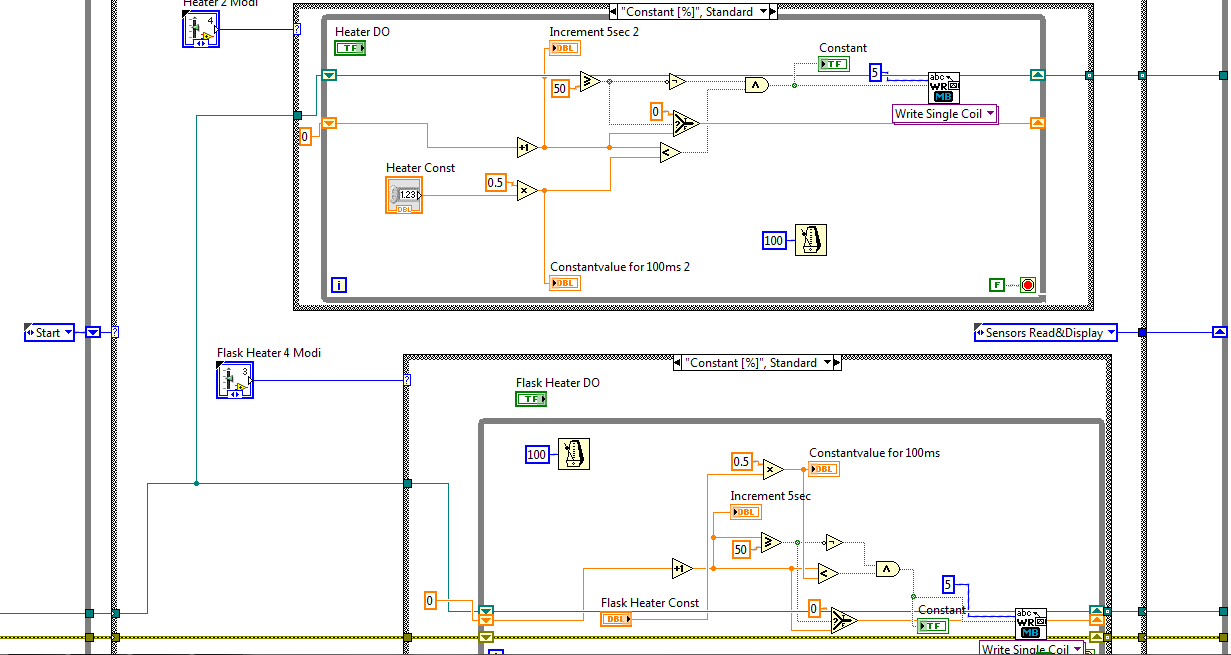
Task: Click the loop iteration 'i' terminal
Action: [340, 285]
